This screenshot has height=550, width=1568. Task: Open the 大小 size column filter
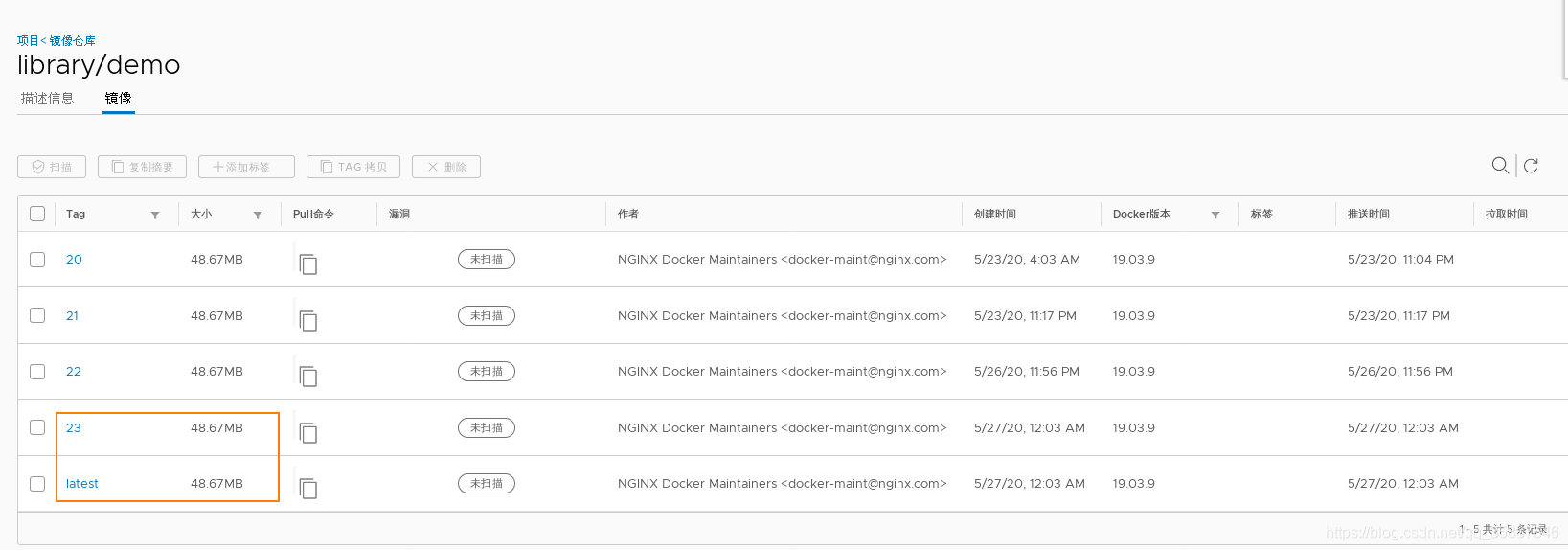258,216
